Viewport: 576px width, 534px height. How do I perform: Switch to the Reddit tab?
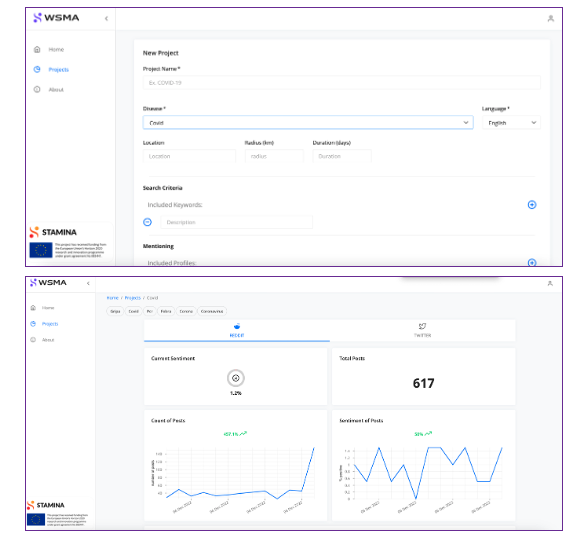237,330
